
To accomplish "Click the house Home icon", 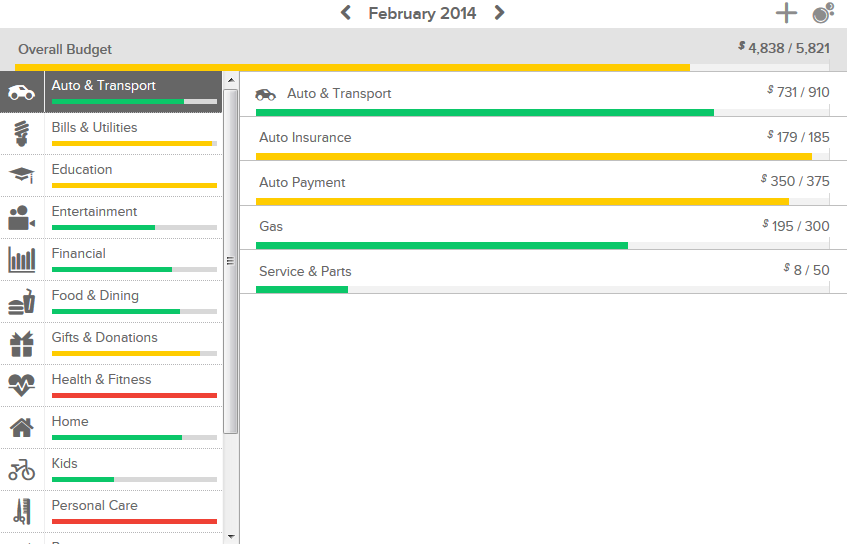I will coord(22,427).
